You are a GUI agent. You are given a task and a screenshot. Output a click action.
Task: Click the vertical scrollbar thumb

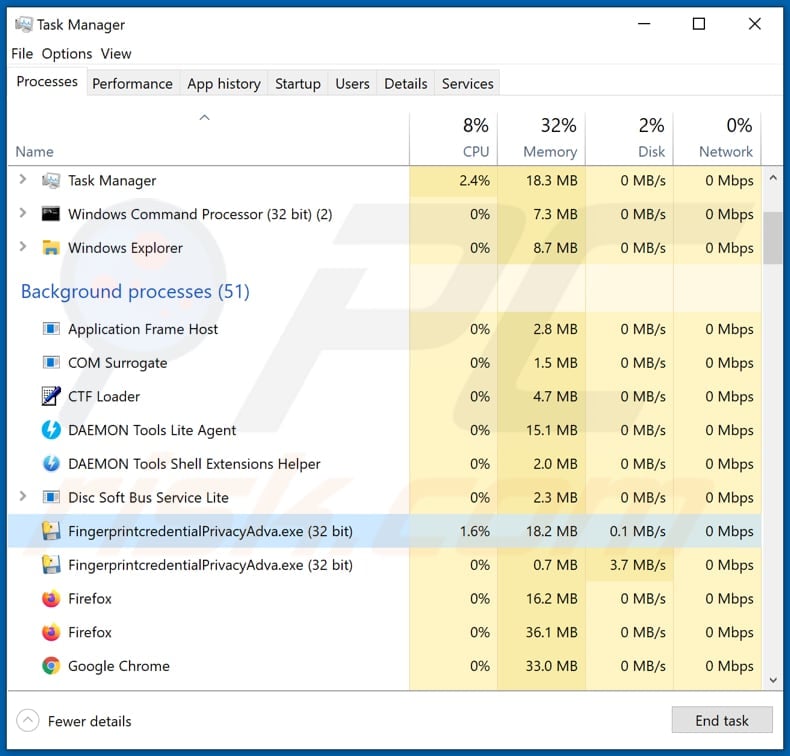click(773, 238)
